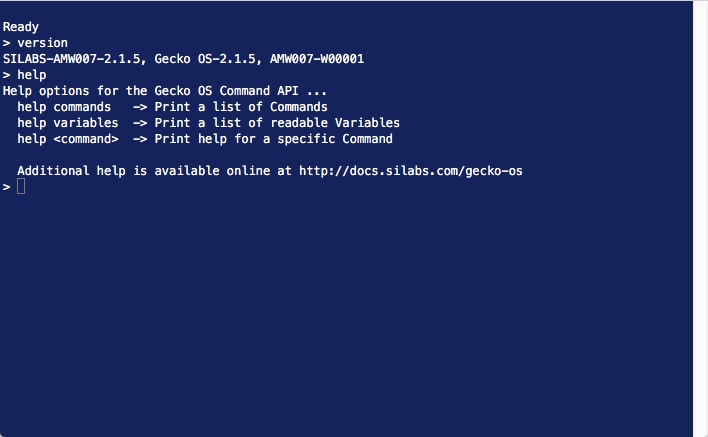The width and height of the screenshot is (708, 437).
Task: Click the '->' arrow after 'help commands'
Action: point(140,107)
